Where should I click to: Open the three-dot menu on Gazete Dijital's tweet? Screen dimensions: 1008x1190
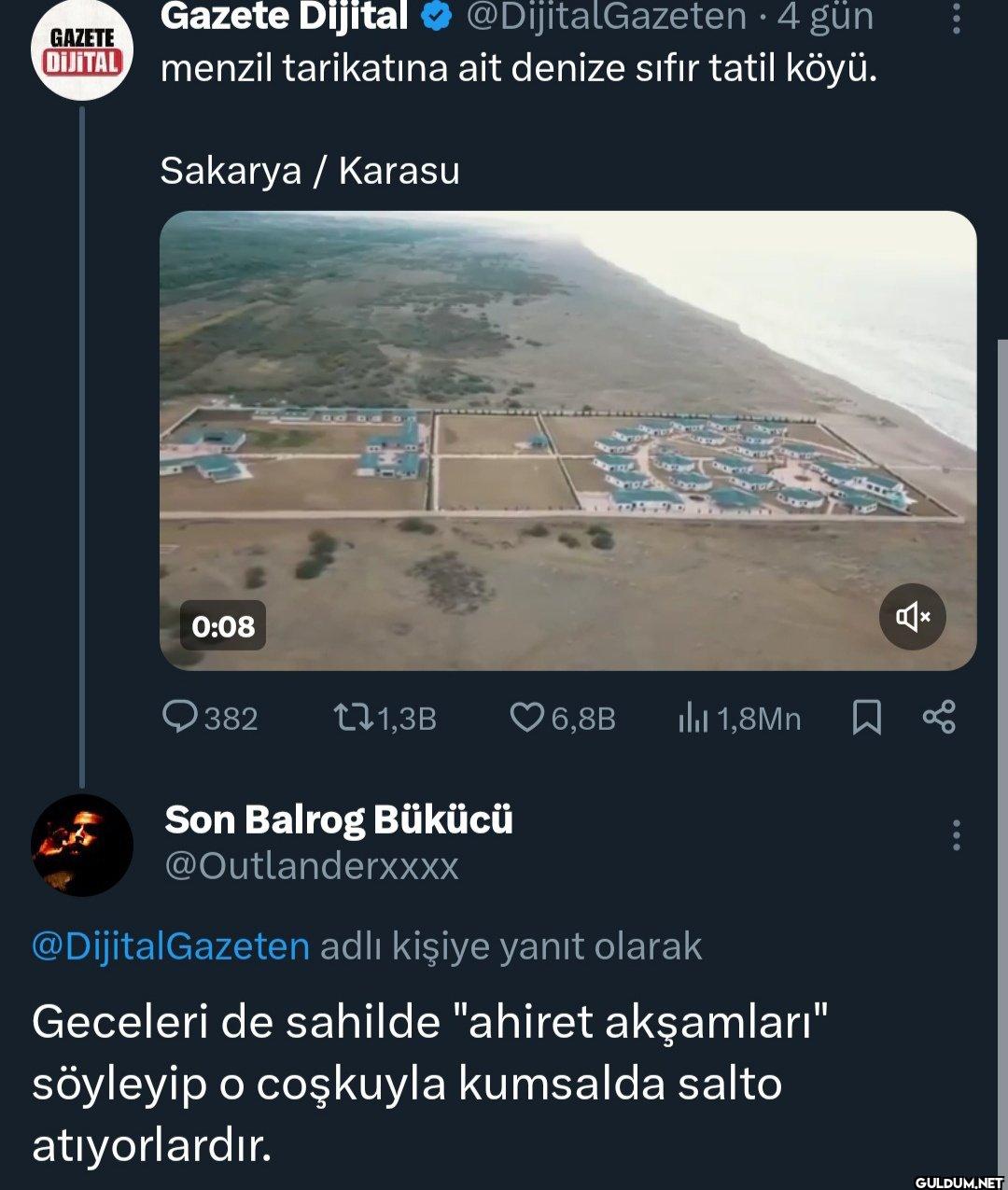tap(956, 17)
